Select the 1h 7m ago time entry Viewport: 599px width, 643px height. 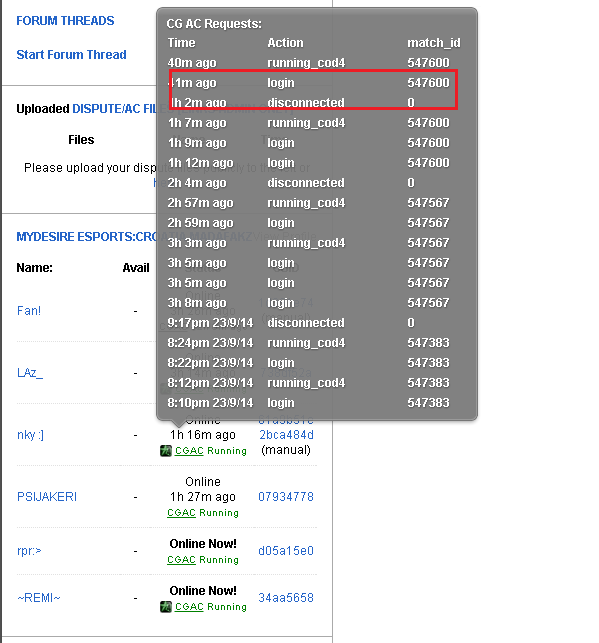tap(197, 123)
